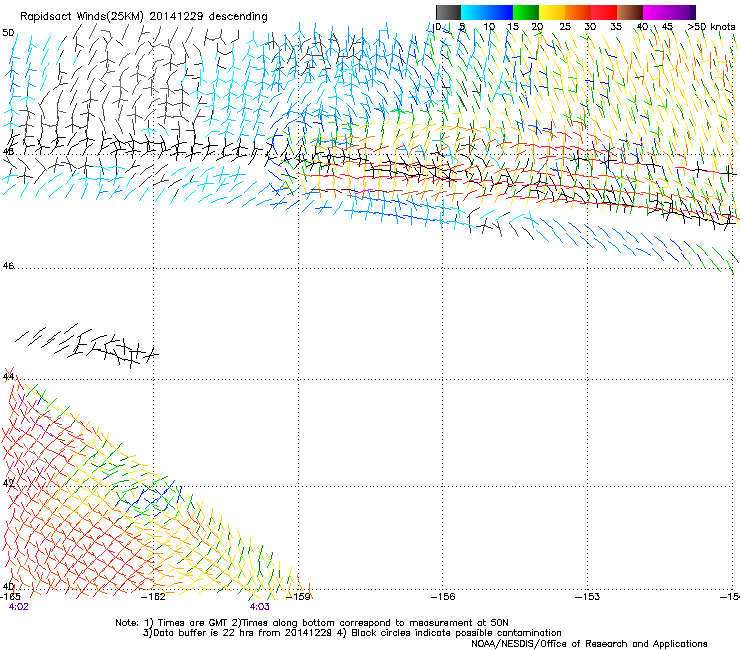Screen dimensions: 740x650
Task: Click the latitude label 46
Action: 8,266
